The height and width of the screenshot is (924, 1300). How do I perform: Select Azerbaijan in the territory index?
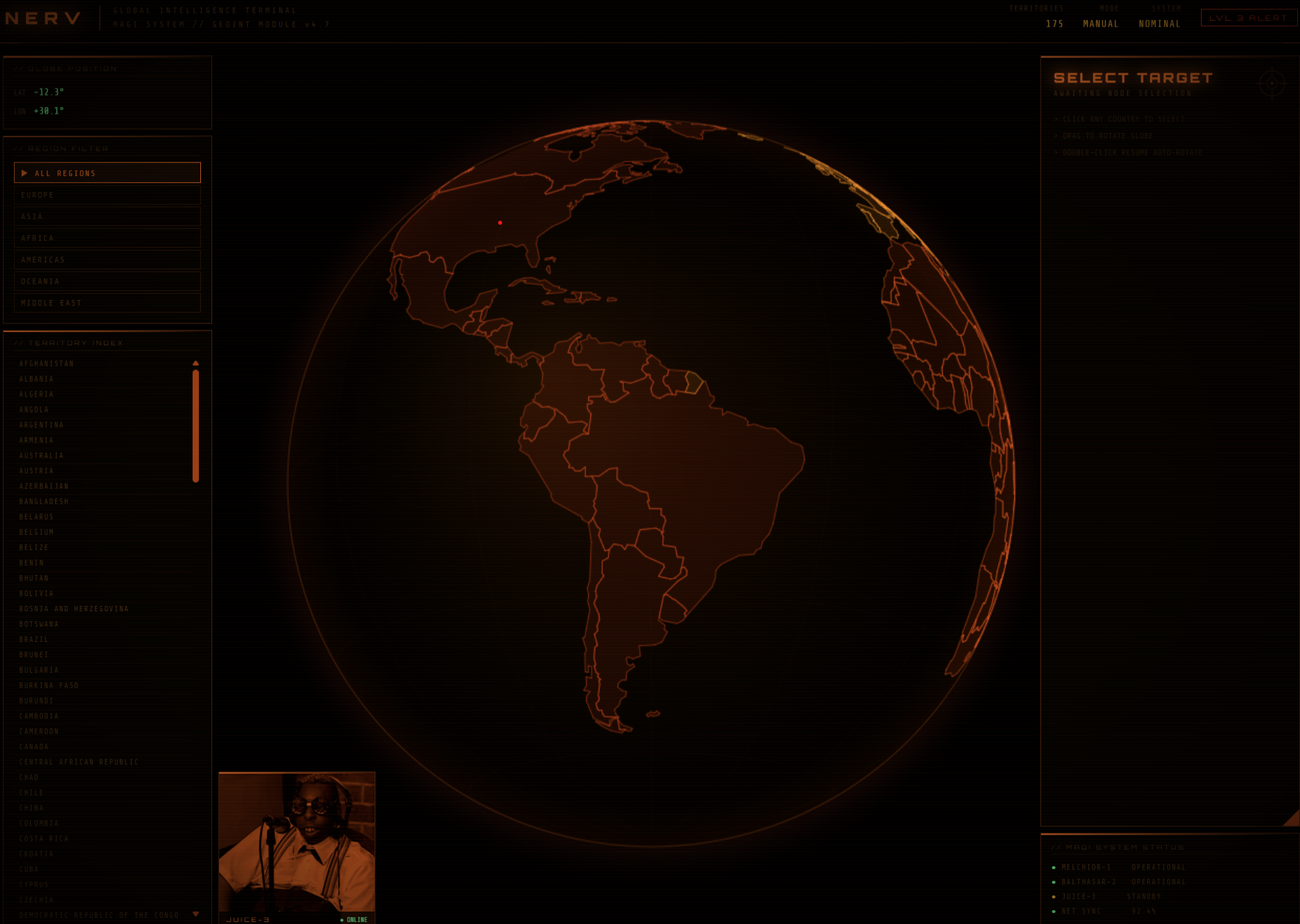click(x=102, y=486)
